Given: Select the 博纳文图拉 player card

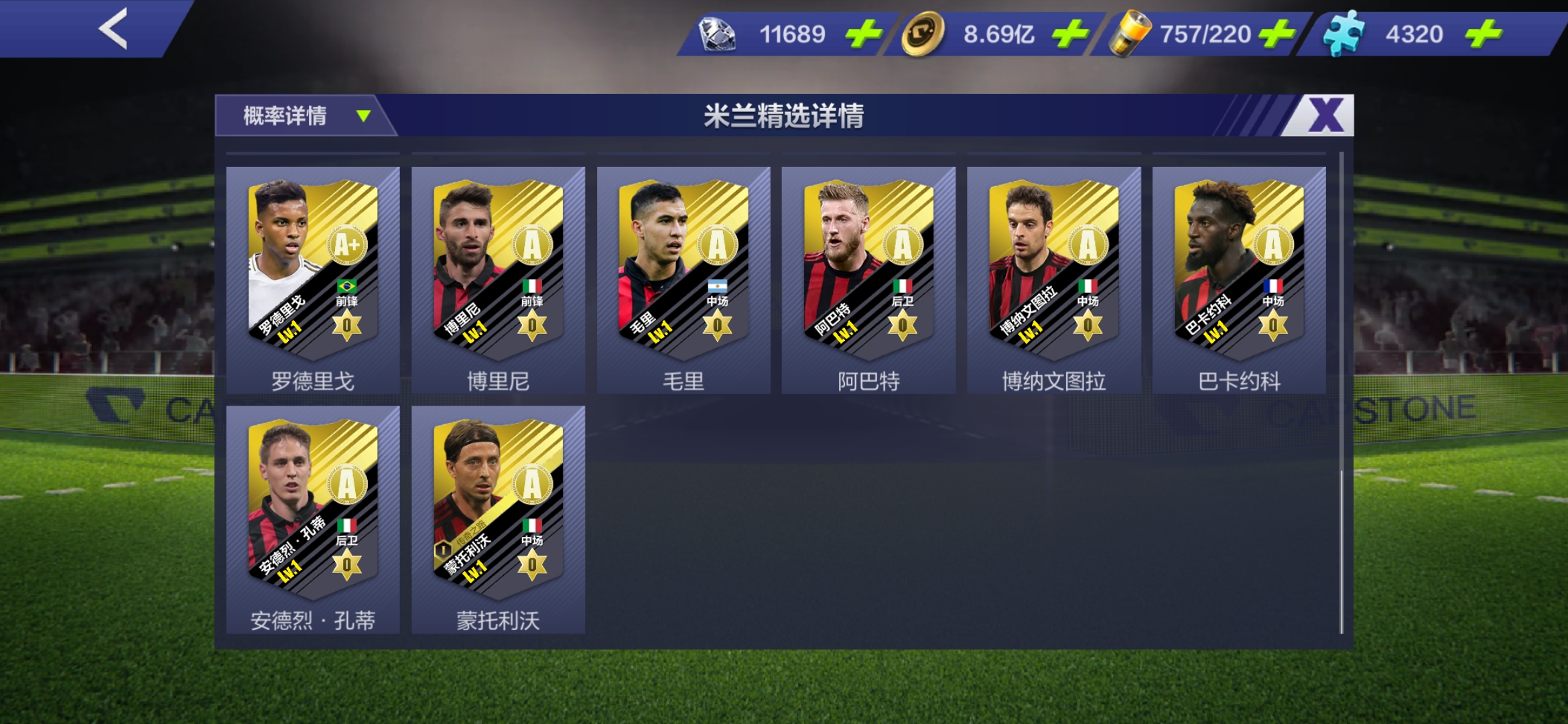Looking at the screenshot, I should click(1053, 280).
